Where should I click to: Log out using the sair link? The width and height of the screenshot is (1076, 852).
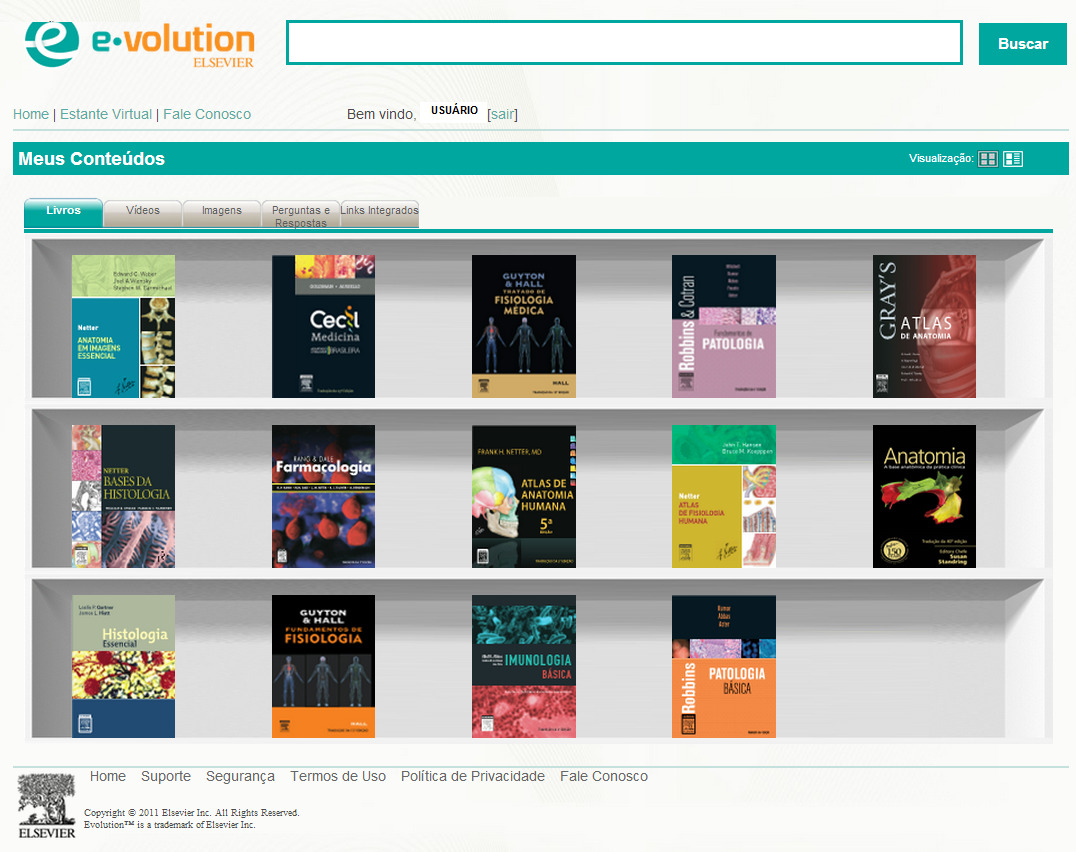click(x=502, y=114)
